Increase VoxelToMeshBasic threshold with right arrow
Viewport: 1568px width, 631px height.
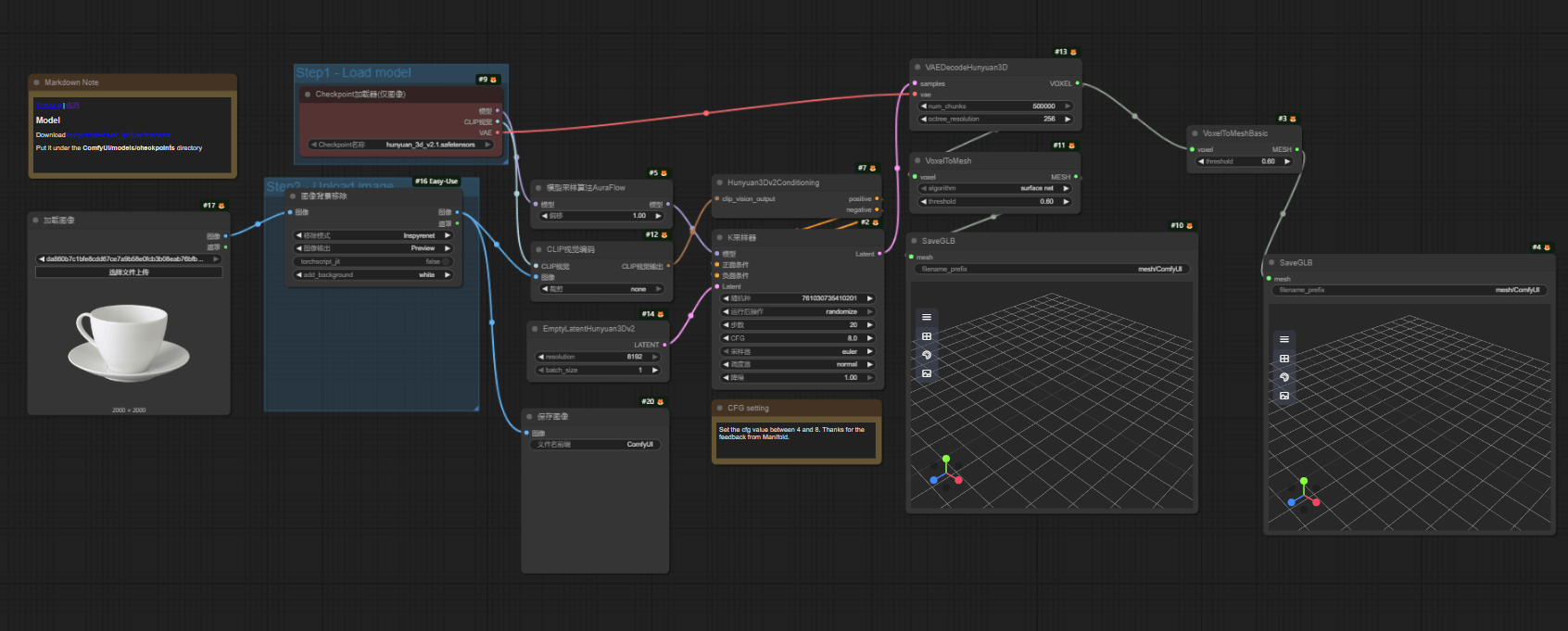[1287, 162]
